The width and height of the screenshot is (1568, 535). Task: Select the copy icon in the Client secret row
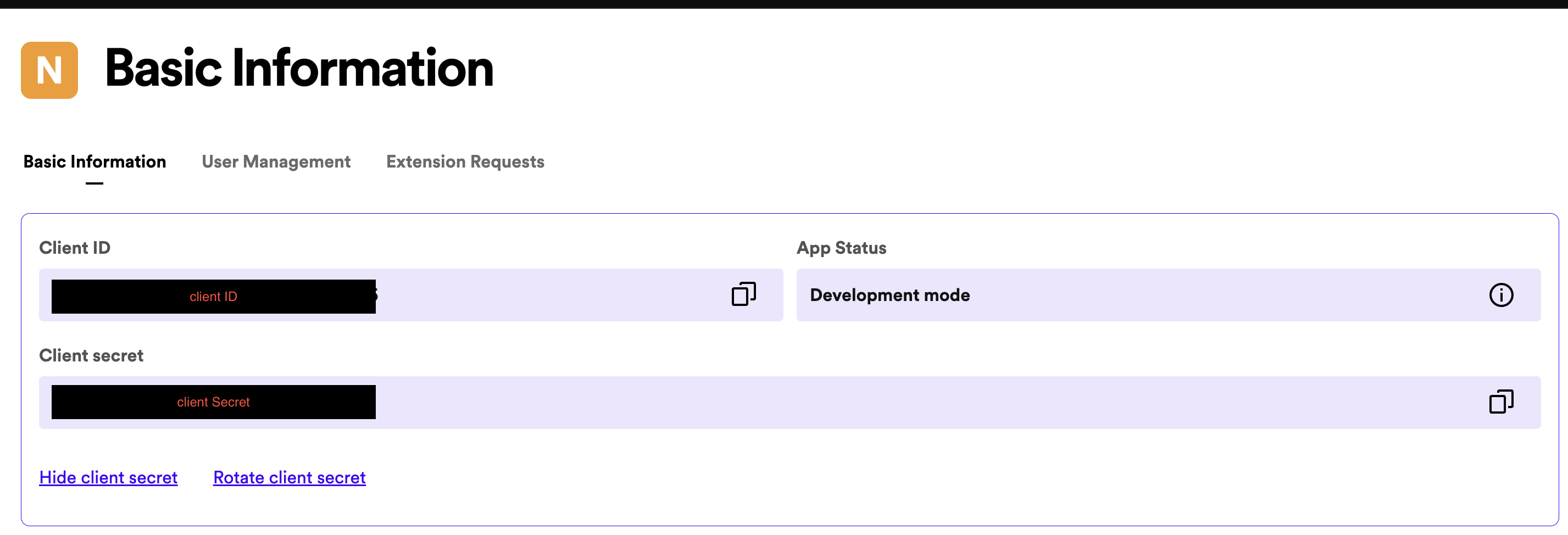click(1501, 401)
